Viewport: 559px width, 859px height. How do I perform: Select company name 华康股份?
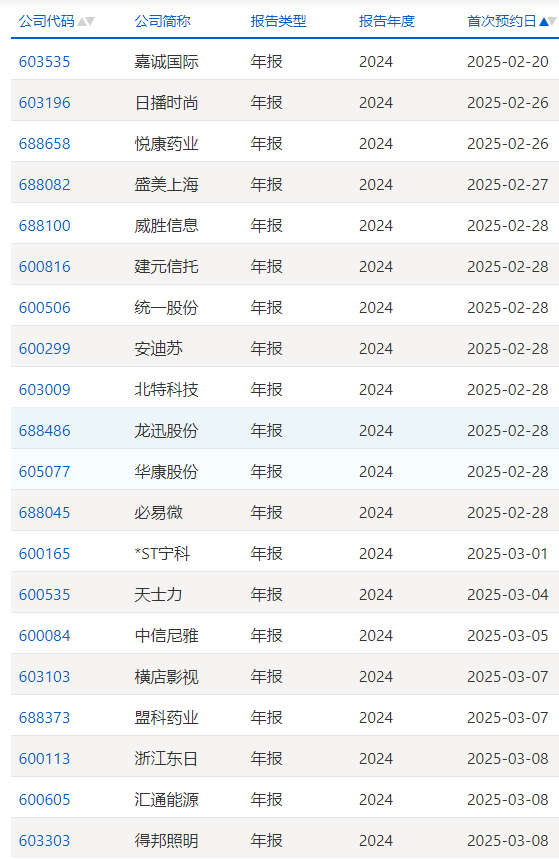(x=167, y=472)
